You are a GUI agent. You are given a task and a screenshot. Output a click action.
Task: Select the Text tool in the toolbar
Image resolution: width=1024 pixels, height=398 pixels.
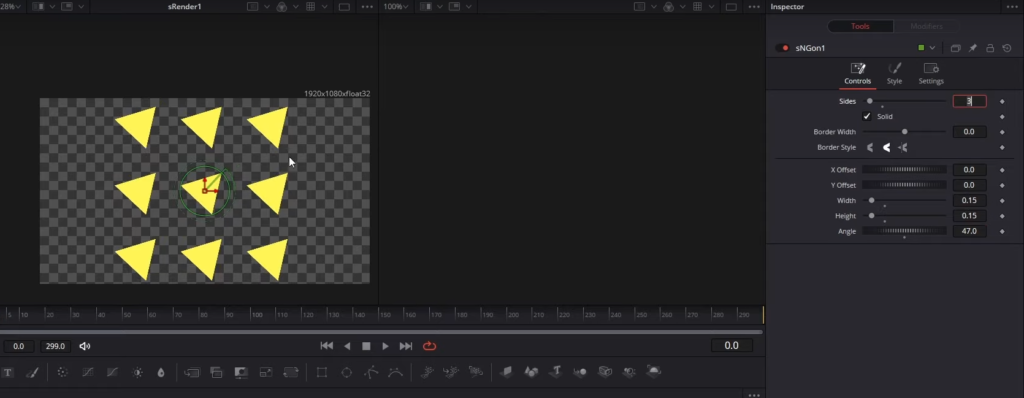pos(8,373)
